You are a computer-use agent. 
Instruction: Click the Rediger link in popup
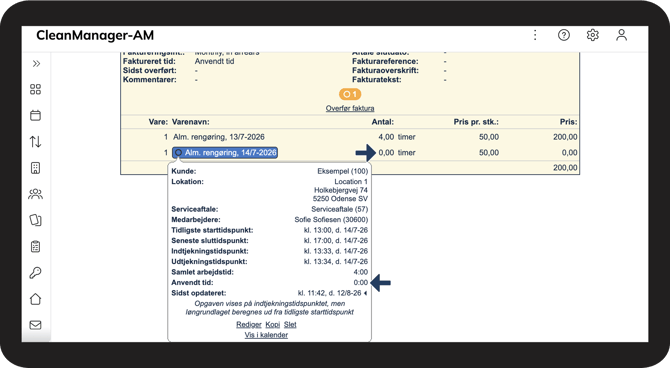pyautogui.click(x=249, y=325)
